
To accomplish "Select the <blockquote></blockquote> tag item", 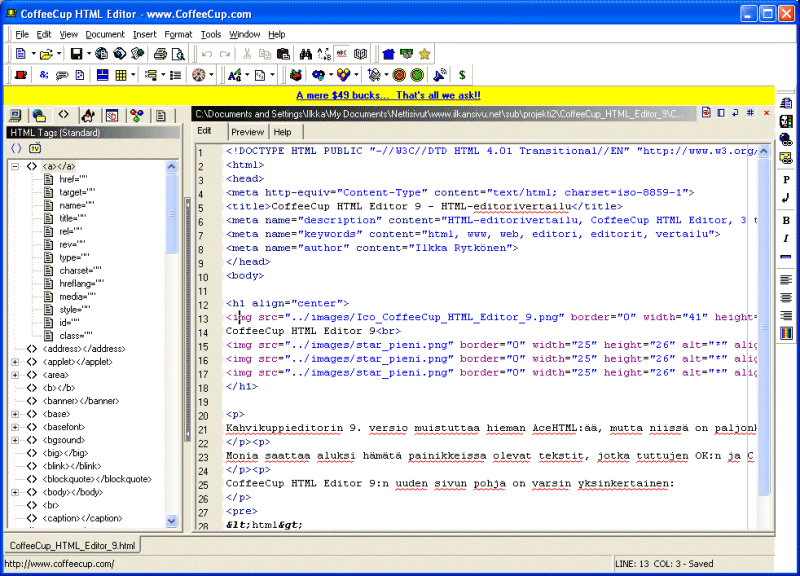I will [x=97, y=479].
